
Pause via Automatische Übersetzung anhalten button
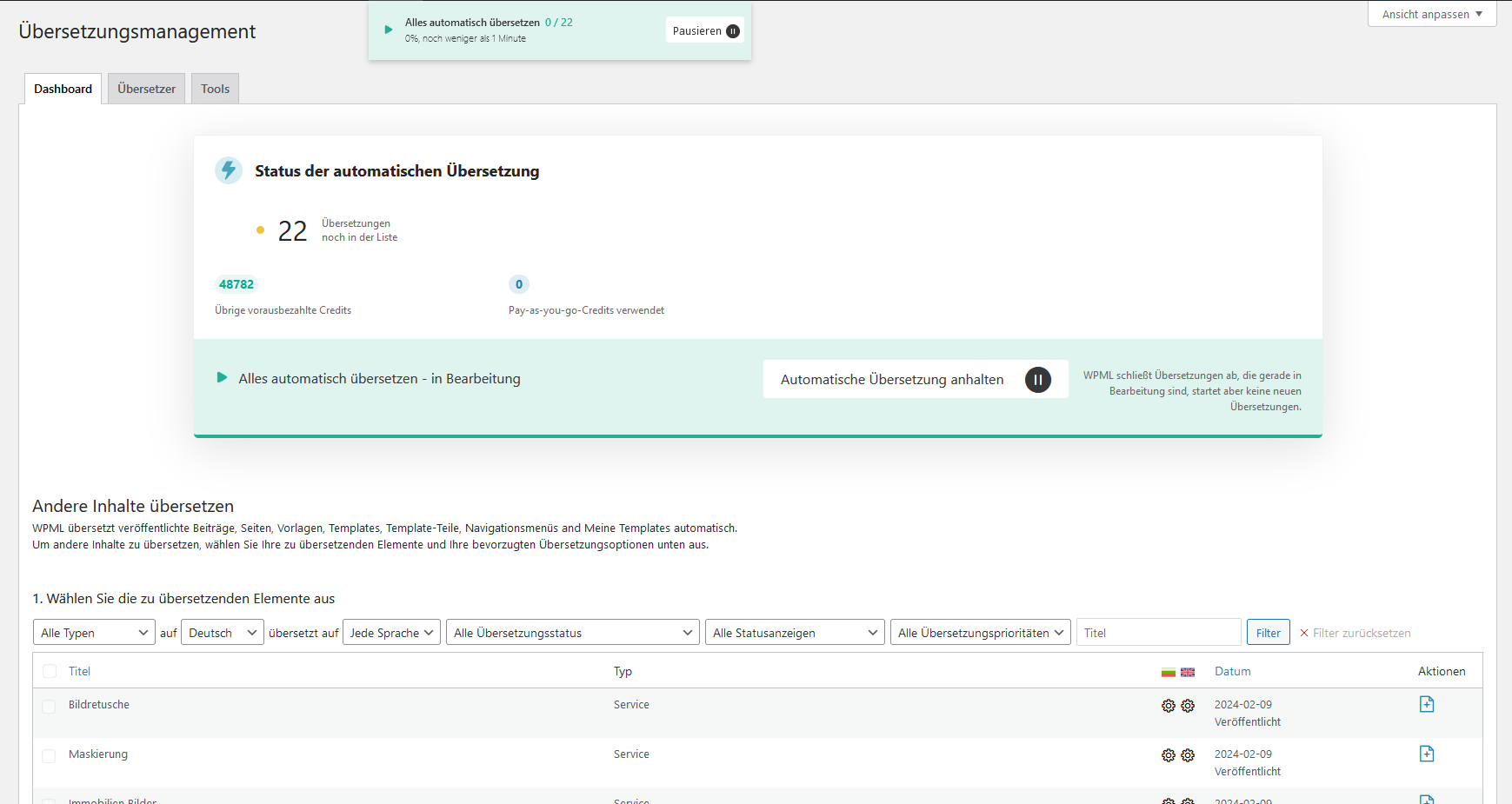pos(915,379)
